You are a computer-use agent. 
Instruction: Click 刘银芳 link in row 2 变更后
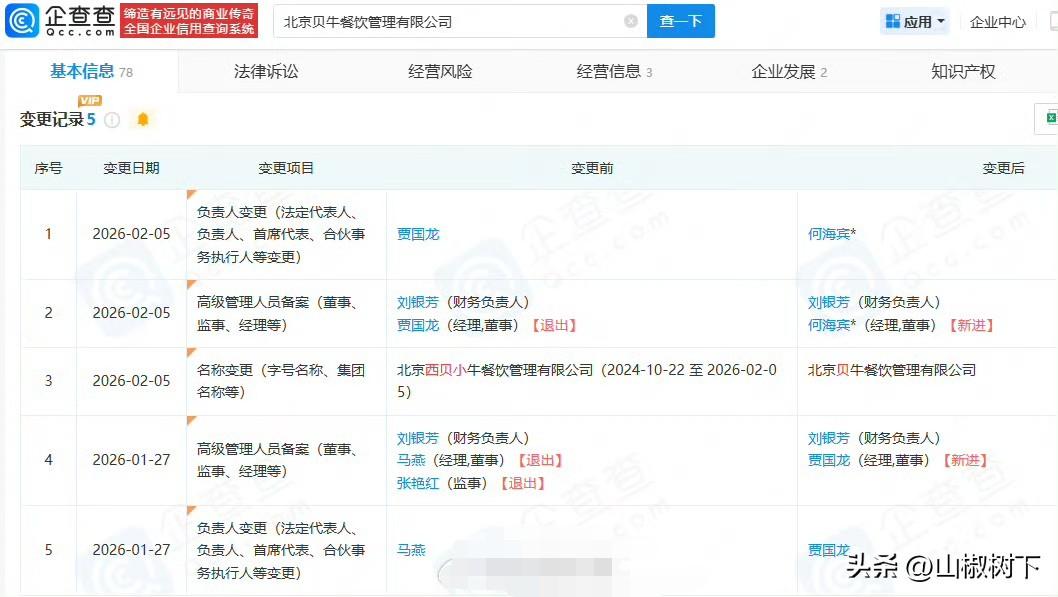click(x=829, y=302)
